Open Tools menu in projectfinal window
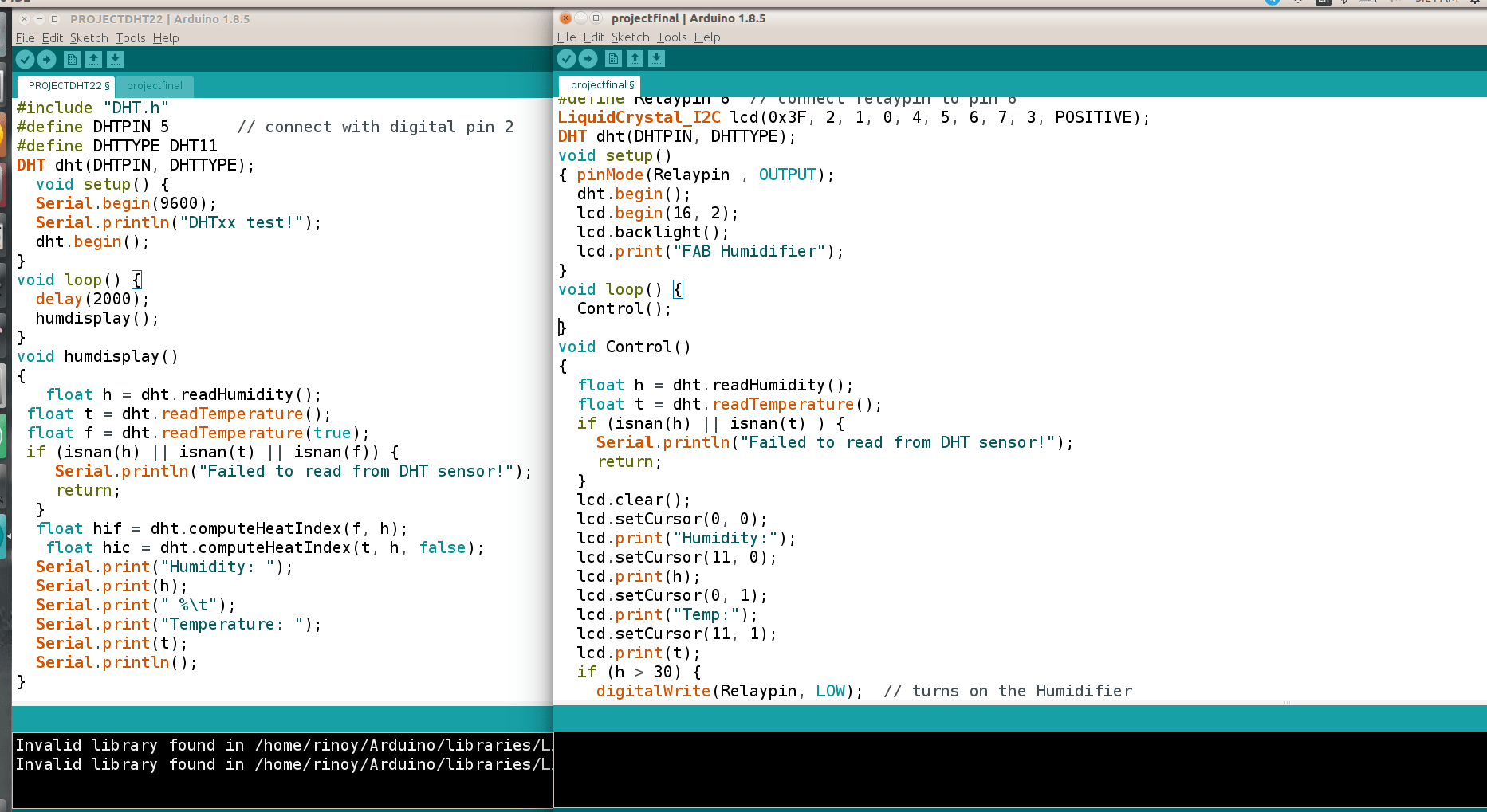The width and height of the screenshot is (1487, 812). click(x=671, y=37)
